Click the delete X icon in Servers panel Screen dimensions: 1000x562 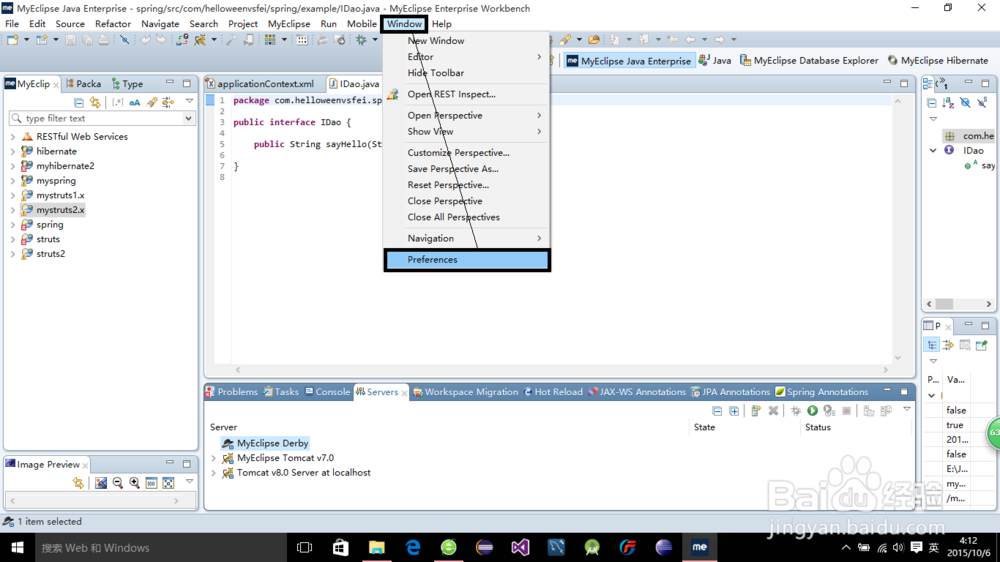click(x=773, y=411)
